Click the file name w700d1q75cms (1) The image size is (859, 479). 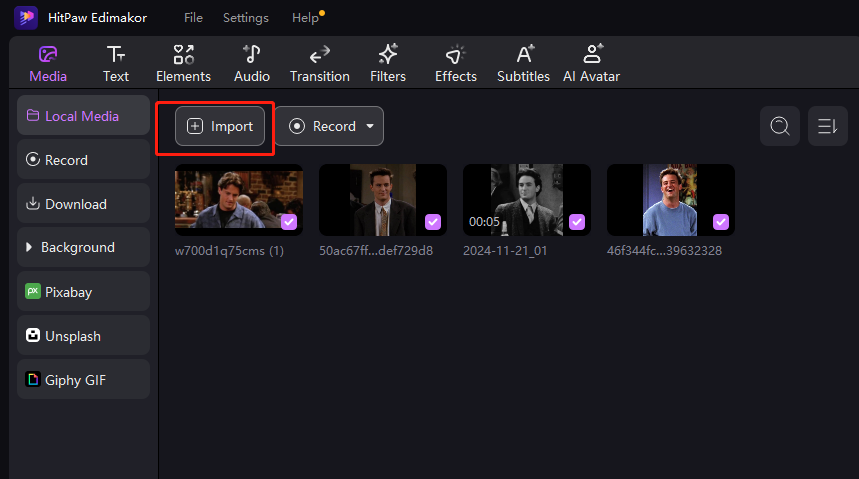pos(229,251)
